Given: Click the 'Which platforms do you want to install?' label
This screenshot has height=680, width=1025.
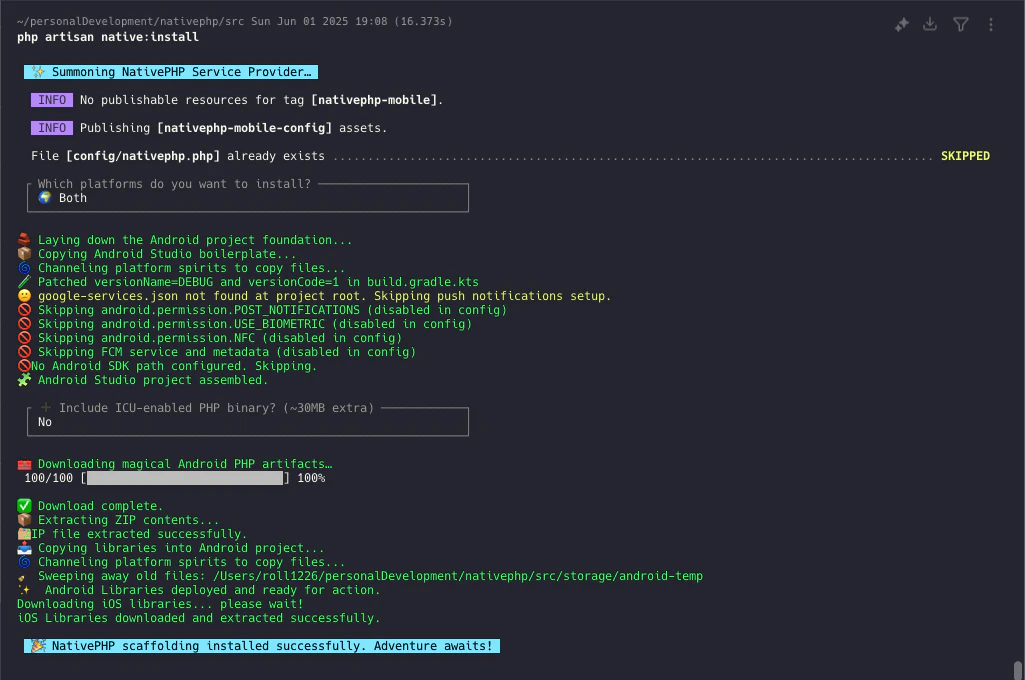Looking at the screenshot, I should [174, 184].
